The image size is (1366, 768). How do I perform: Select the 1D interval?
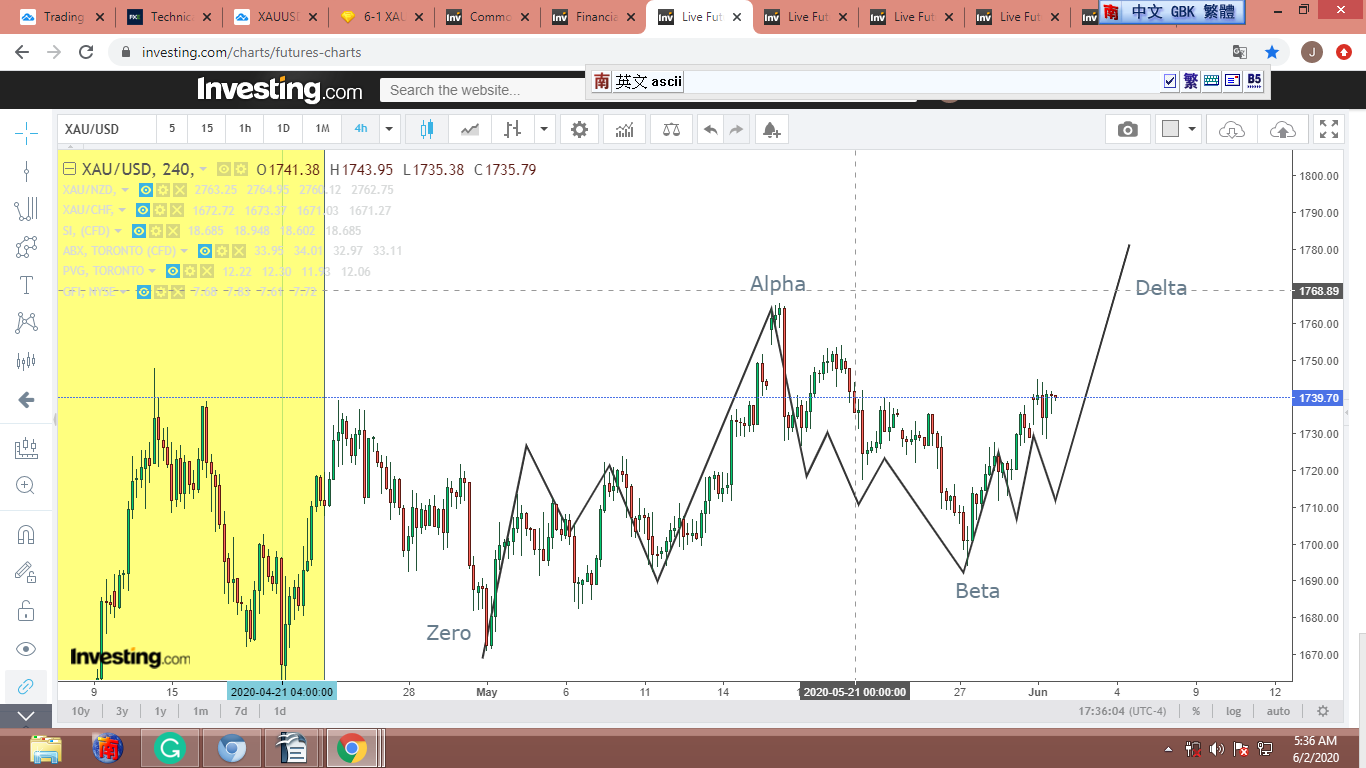[x=283, y=129]
